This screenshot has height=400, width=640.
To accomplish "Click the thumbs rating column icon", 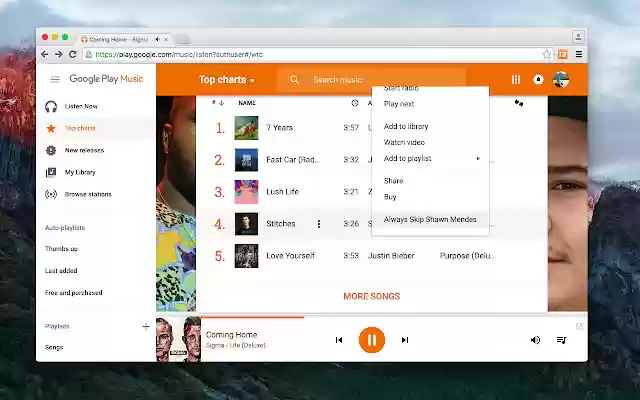I will (x=519, y=103).
